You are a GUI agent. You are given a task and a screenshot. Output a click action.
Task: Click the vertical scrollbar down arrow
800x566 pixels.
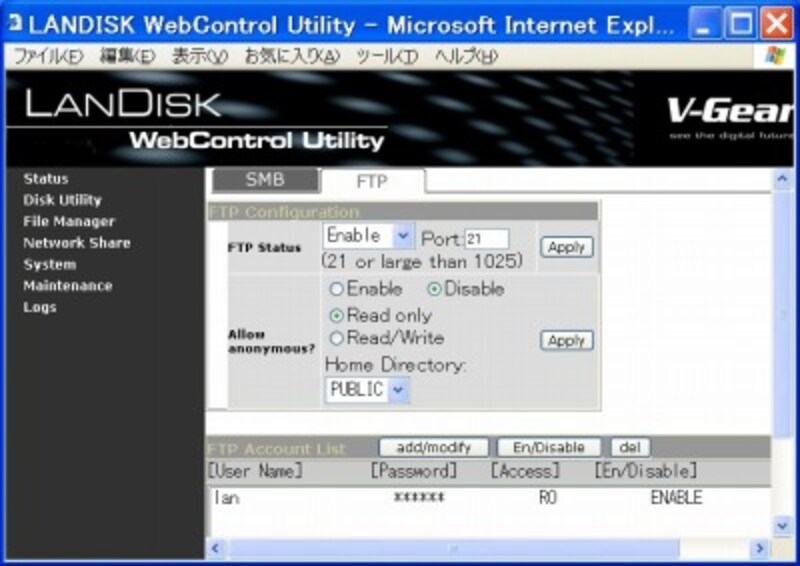pos(782,526)
